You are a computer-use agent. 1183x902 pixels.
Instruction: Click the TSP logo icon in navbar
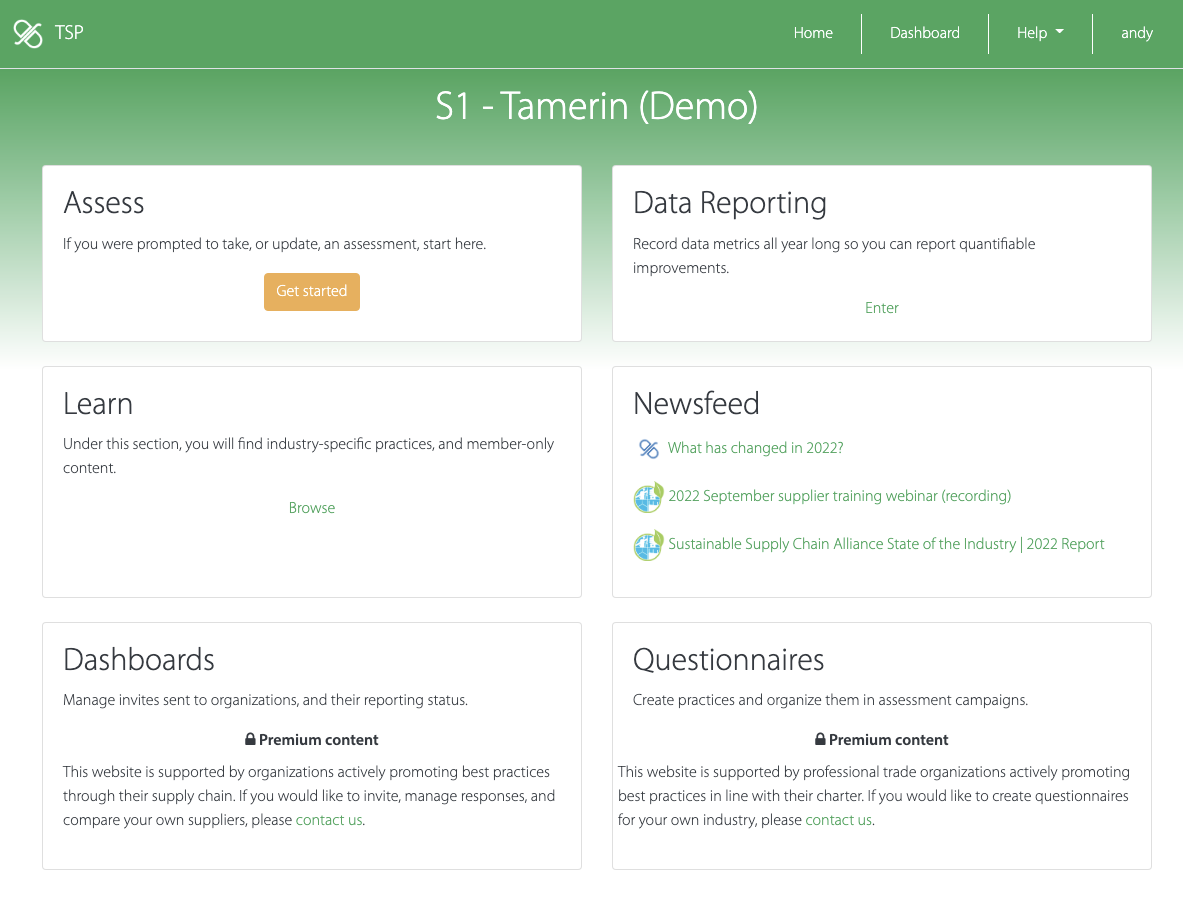(x=28, y=33)
